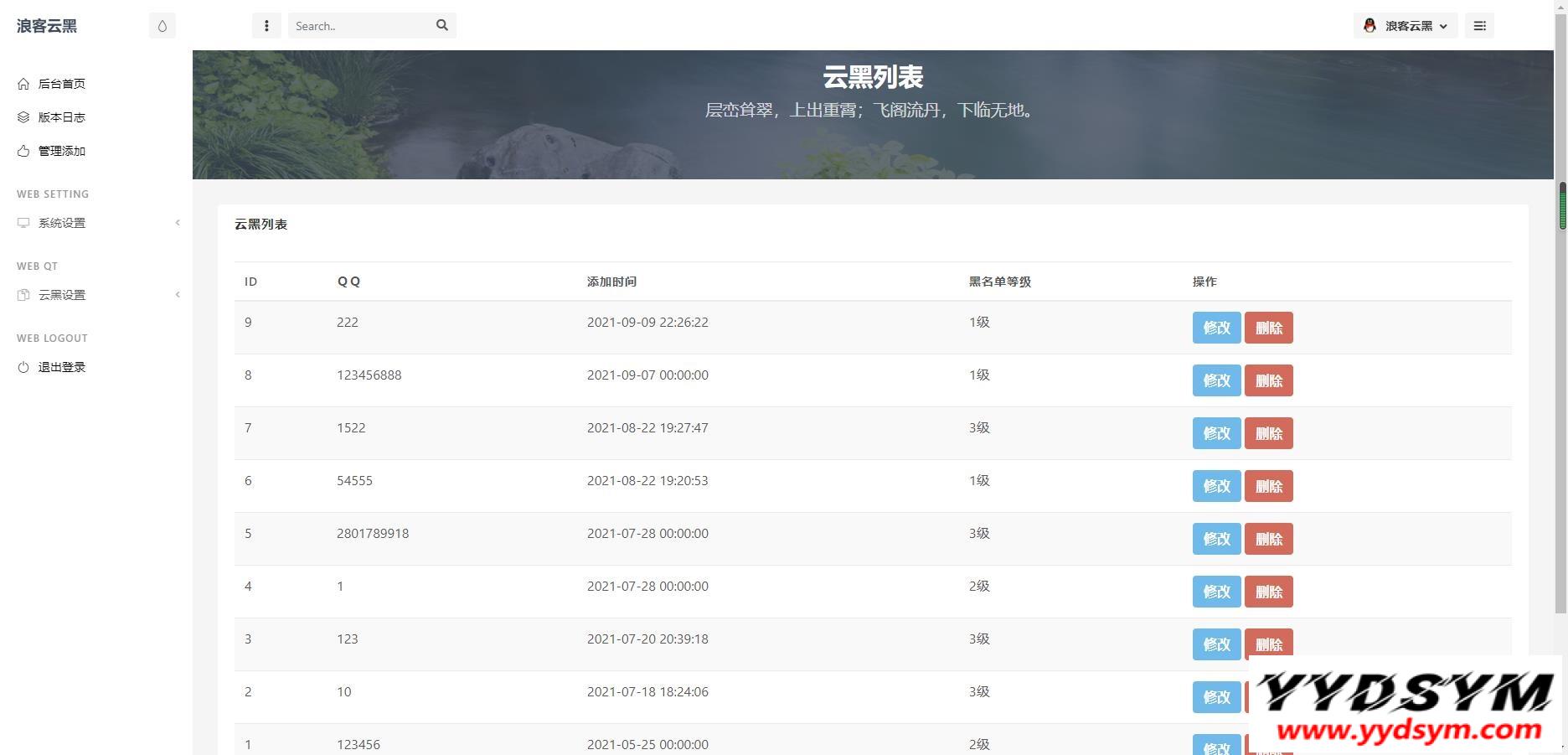Click the page vertical scrollbar thumb
The image size is (1568, 755).
pyautogui.click(x=1561, y=205)
